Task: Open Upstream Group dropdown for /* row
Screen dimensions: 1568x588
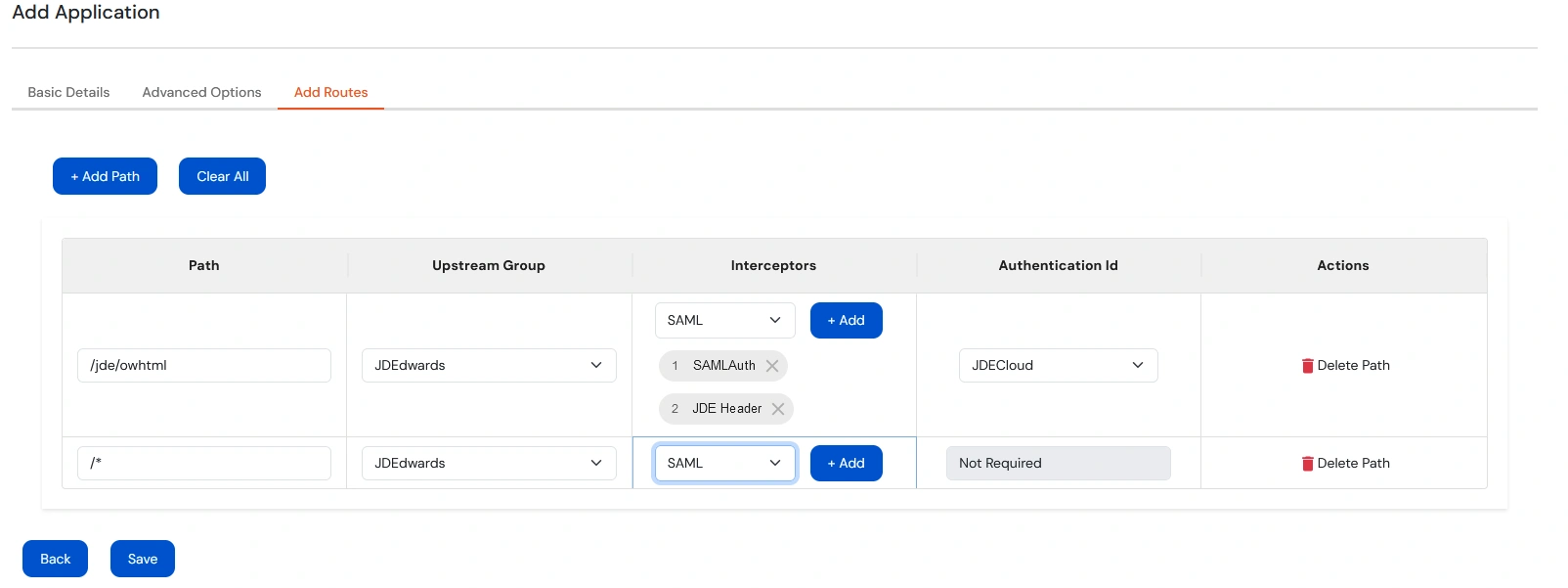Action: (489, 464)
